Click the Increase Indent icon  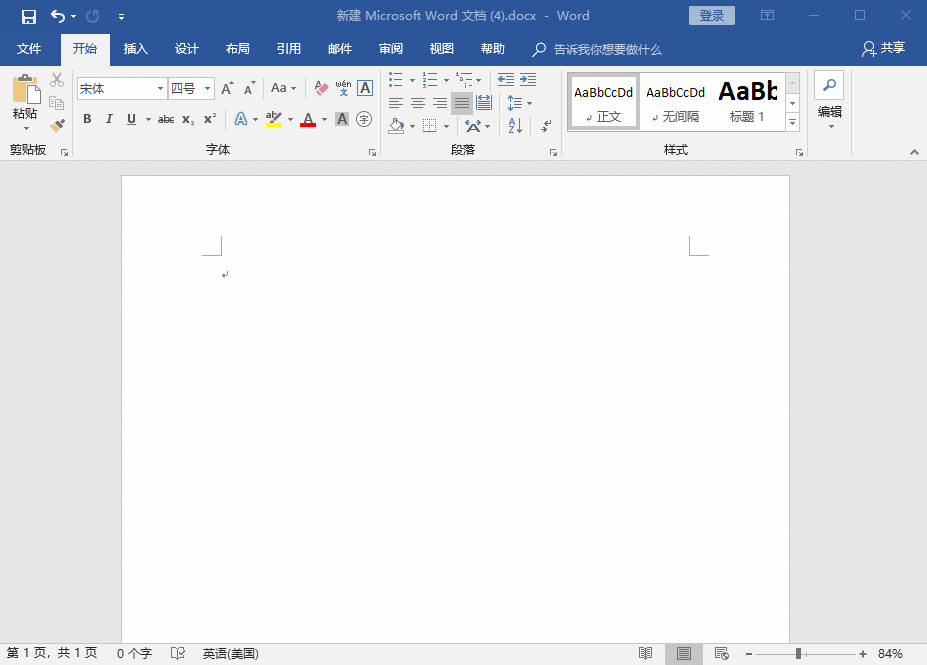click(x=528, y=79)
